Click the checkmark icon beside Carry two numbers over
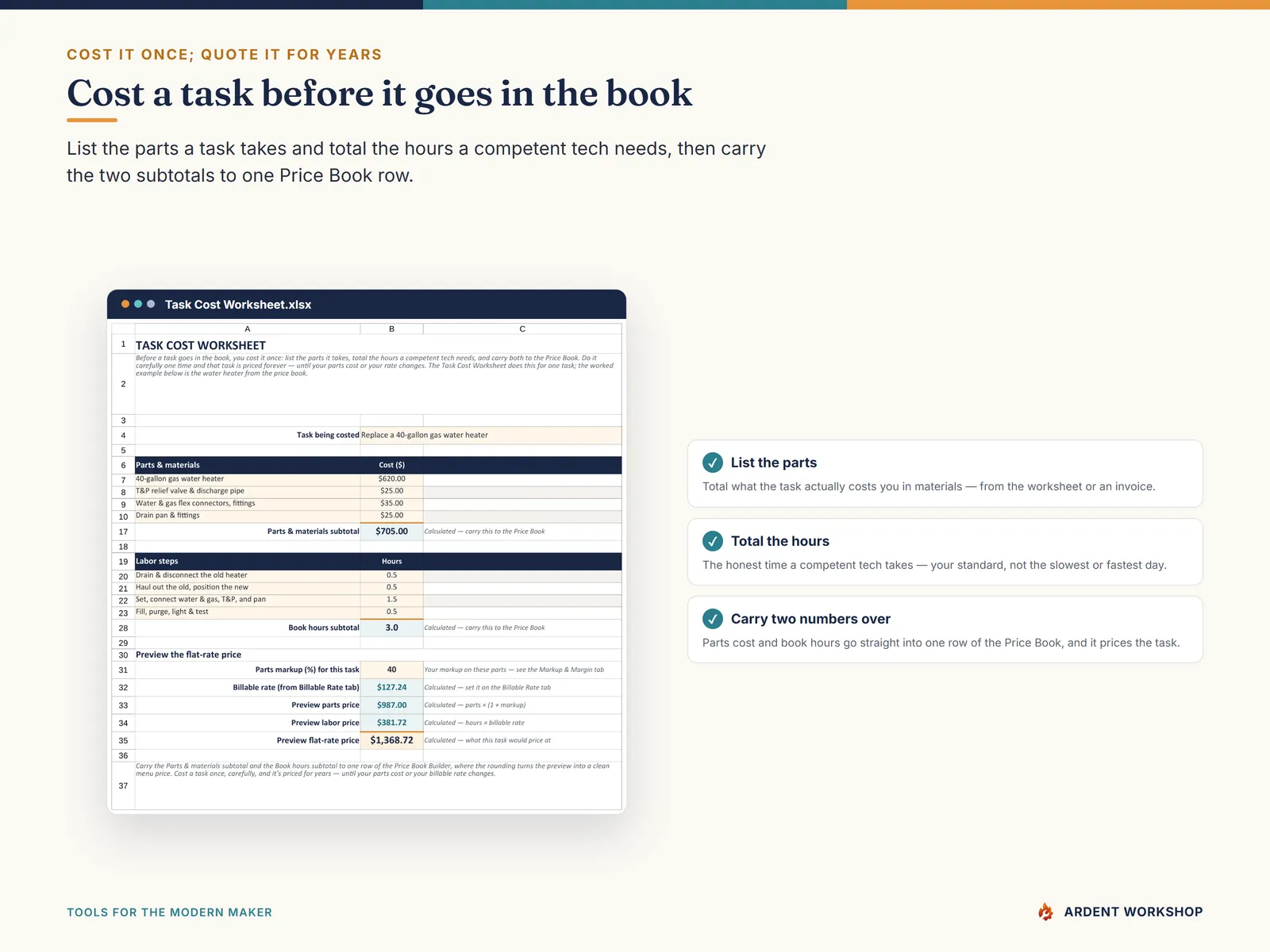 [713, 619]
